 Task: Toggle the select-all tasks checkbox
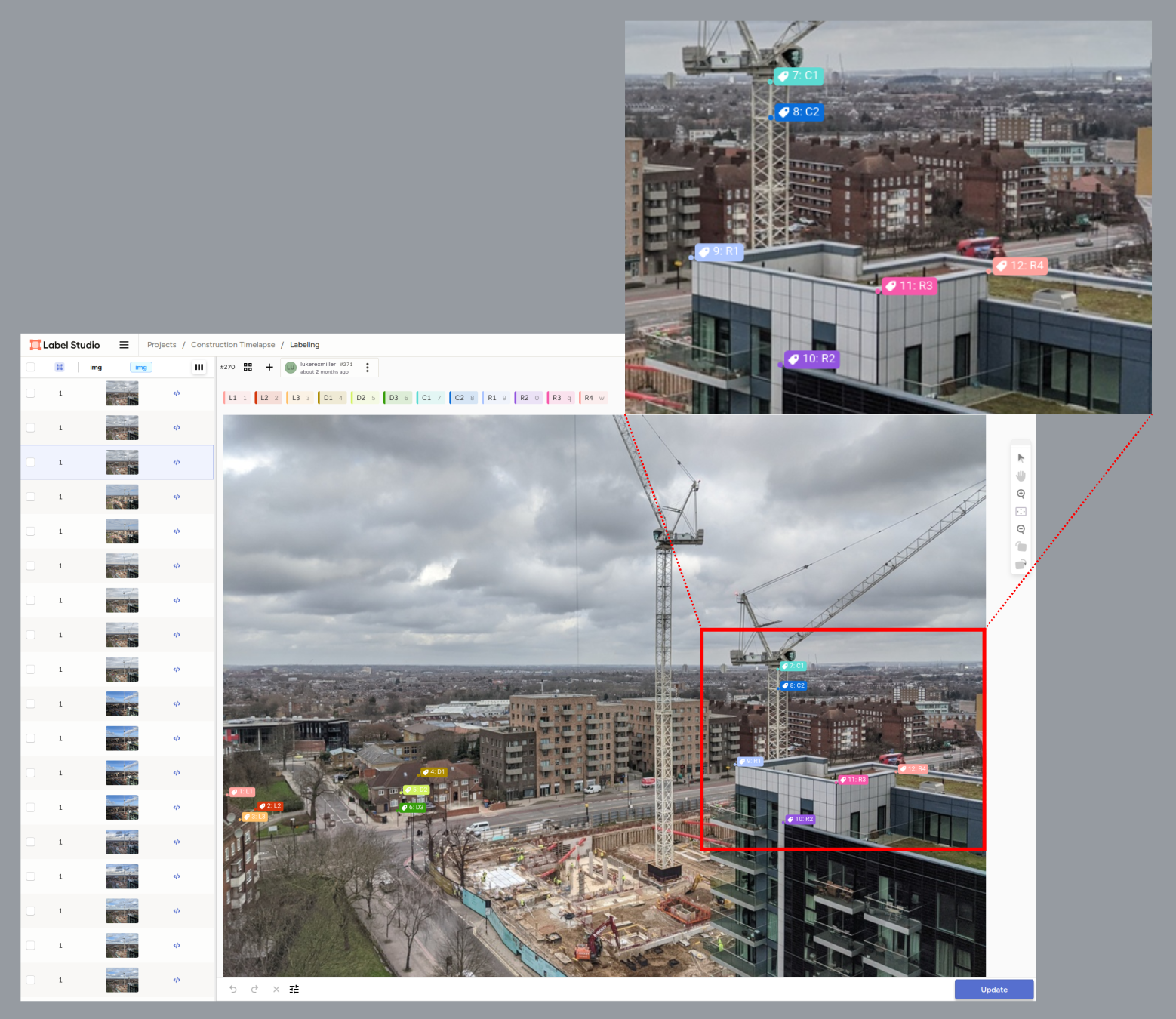pos(31,367)
